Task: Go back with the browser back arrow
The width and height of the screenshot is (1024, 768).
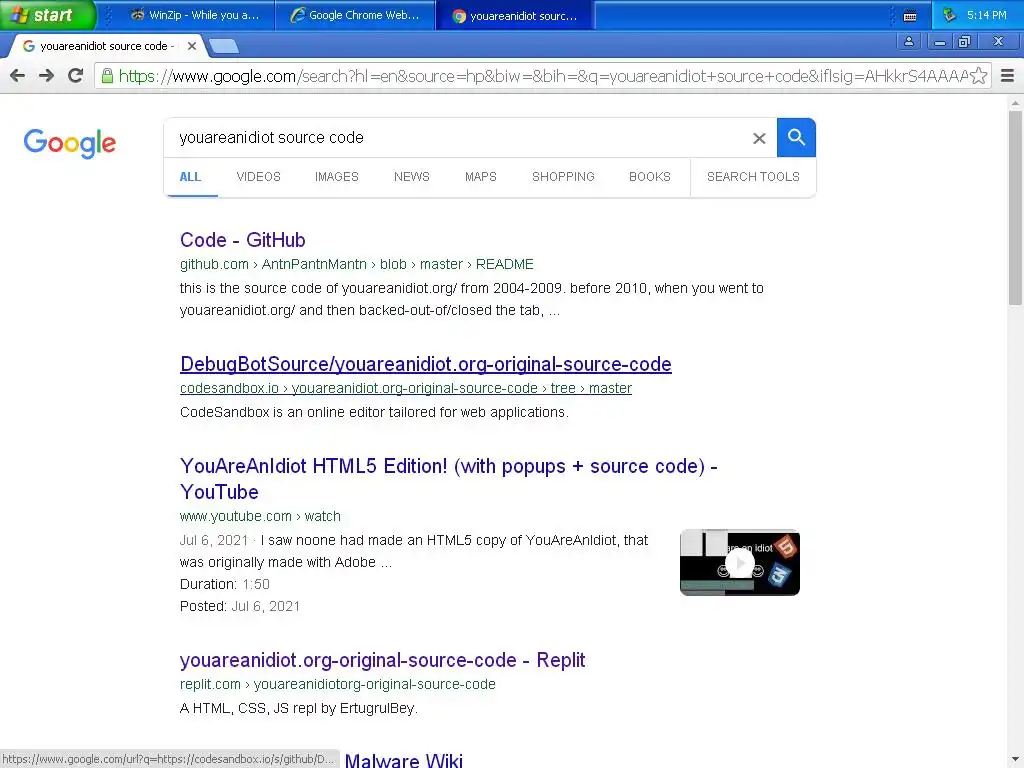Action: click(18, 76)
